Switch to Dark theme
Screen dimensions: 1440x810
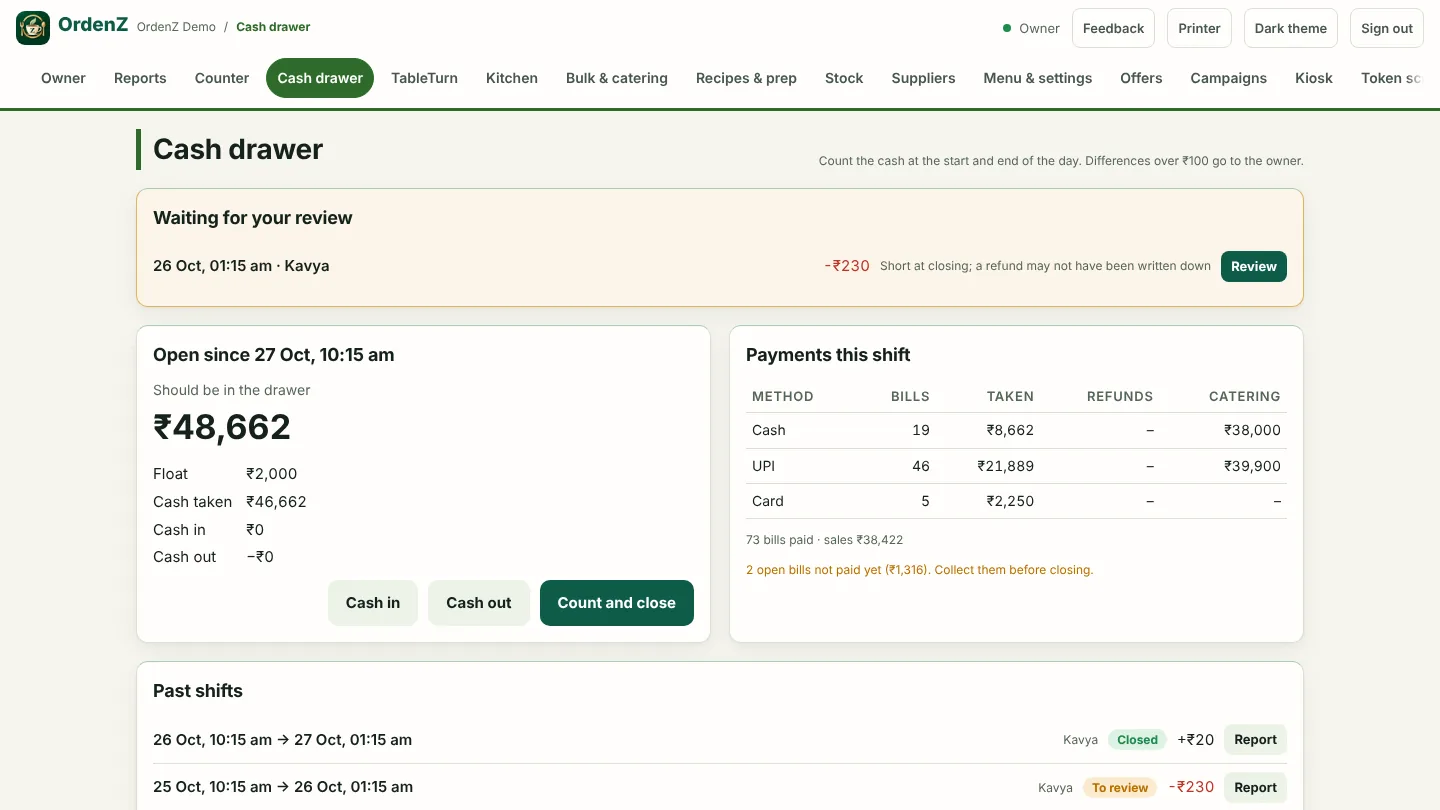tap(1291, 28)
